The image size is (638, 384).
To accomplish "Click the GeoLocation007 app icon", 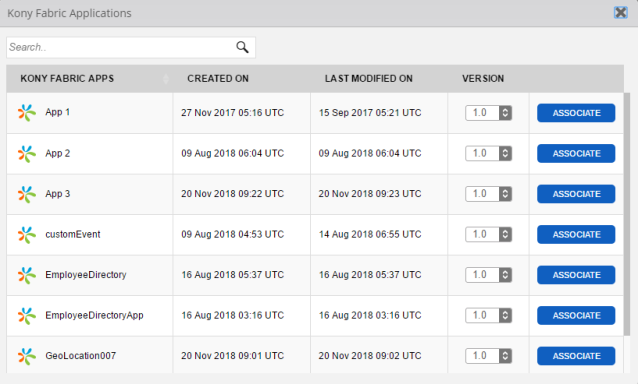I will [27, 356].
